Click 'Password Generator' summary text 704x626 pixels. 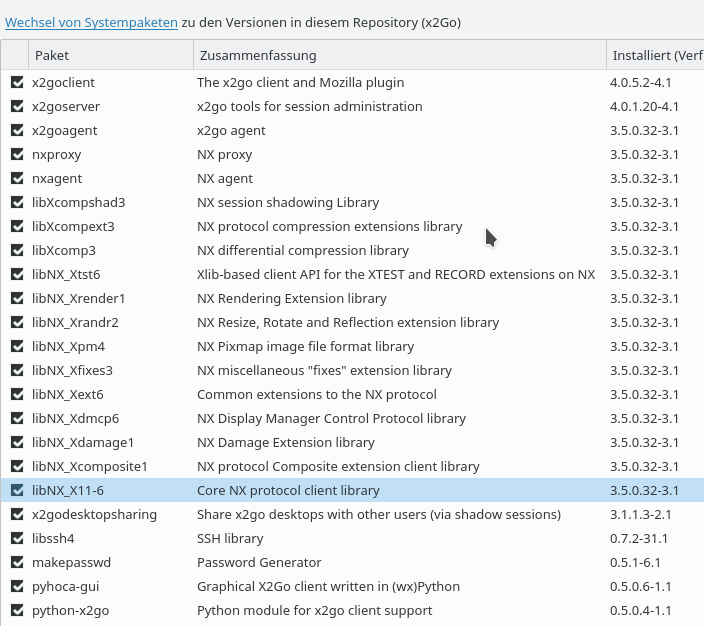[259, 563]
